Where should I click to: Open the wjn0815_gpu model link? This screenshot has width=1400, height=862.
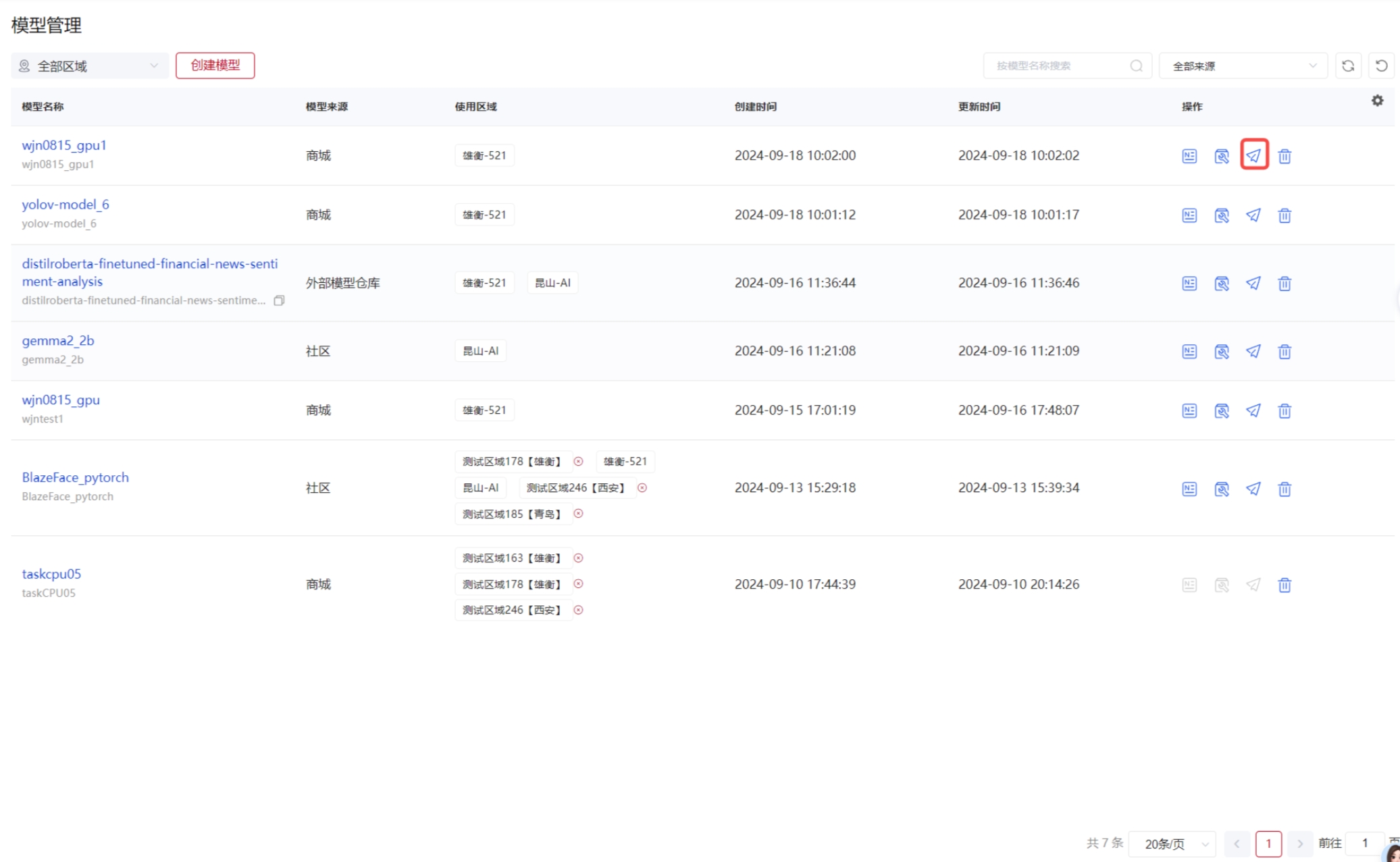[61, 400]
